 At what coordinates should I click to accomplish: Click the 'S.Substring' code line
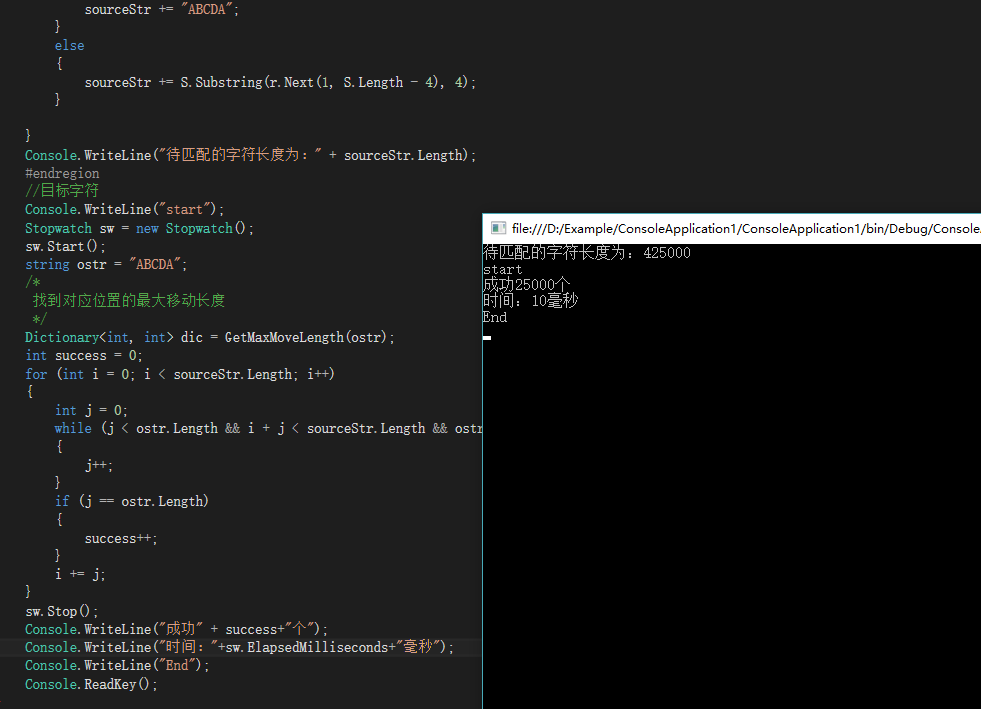pyautogui.click(x=280, y=82)
